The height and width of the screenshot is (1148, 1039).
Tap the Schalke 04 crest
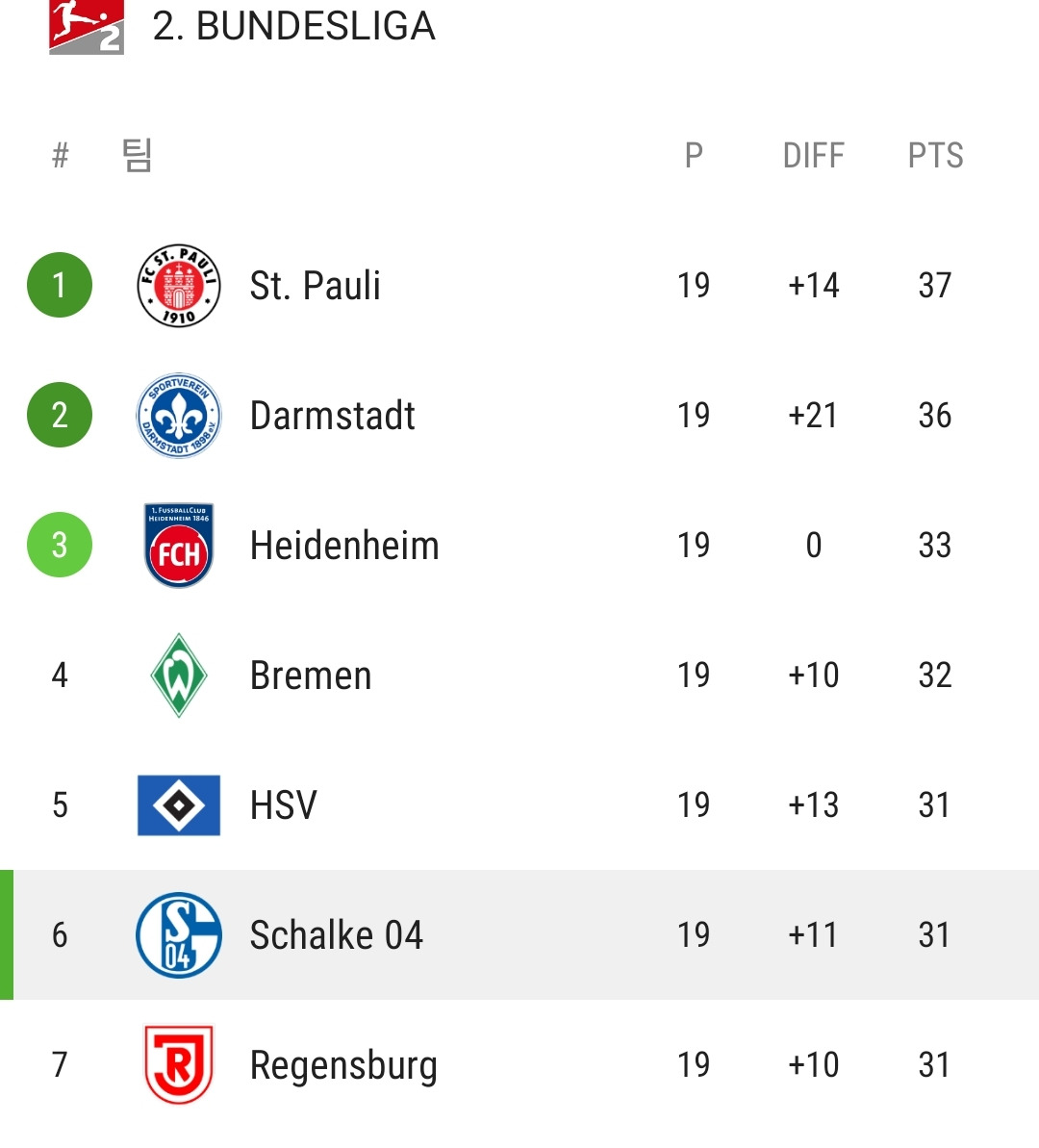tap(179, 935)
